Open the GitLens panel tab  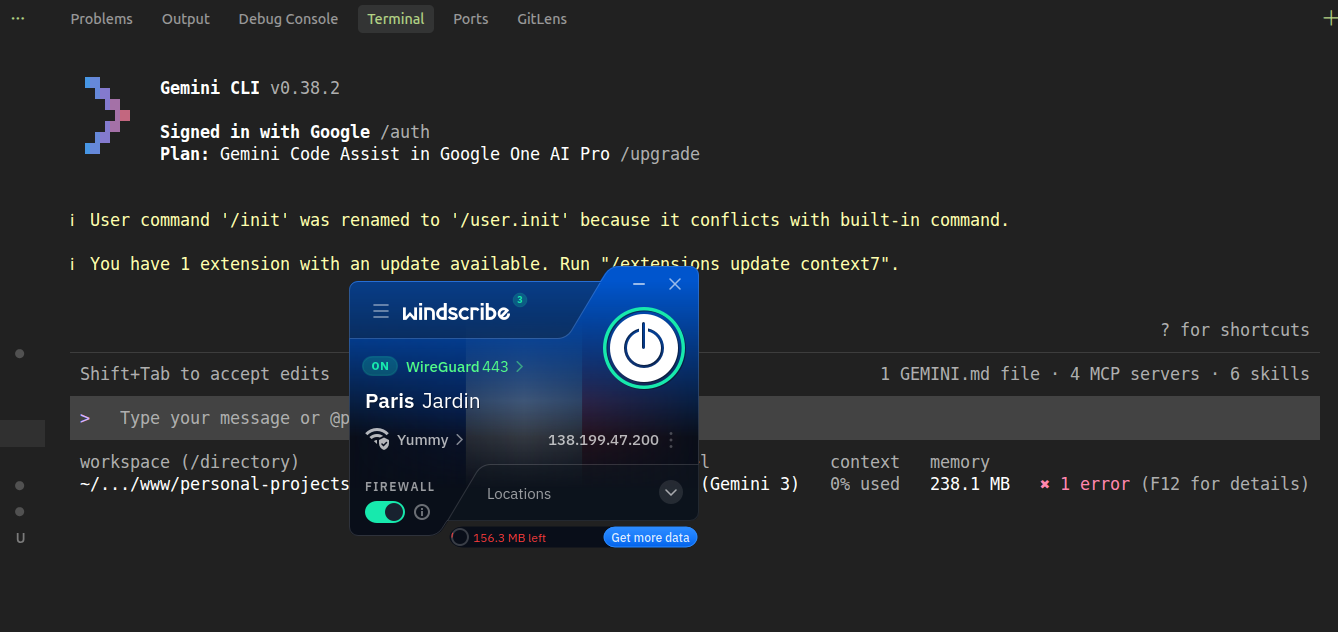tap(542, 19)
